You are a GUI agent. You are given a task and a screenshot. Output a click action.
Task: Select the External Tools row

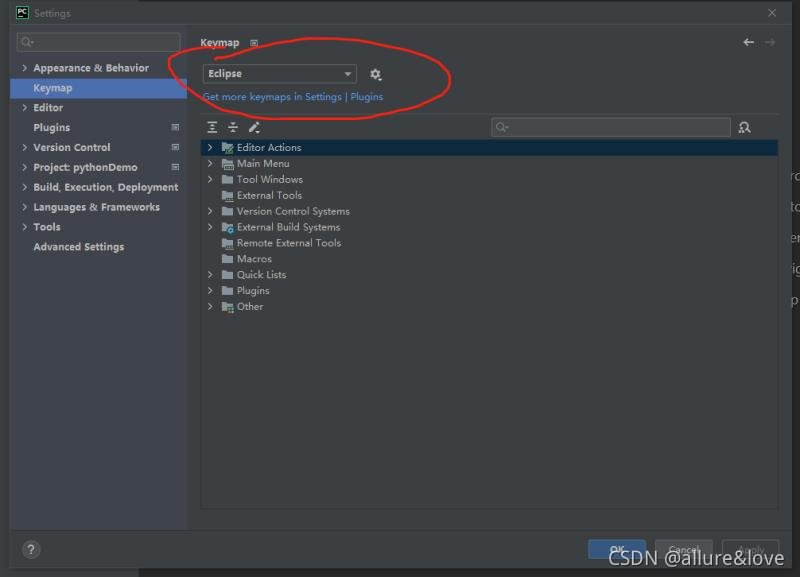pos(490,195)
